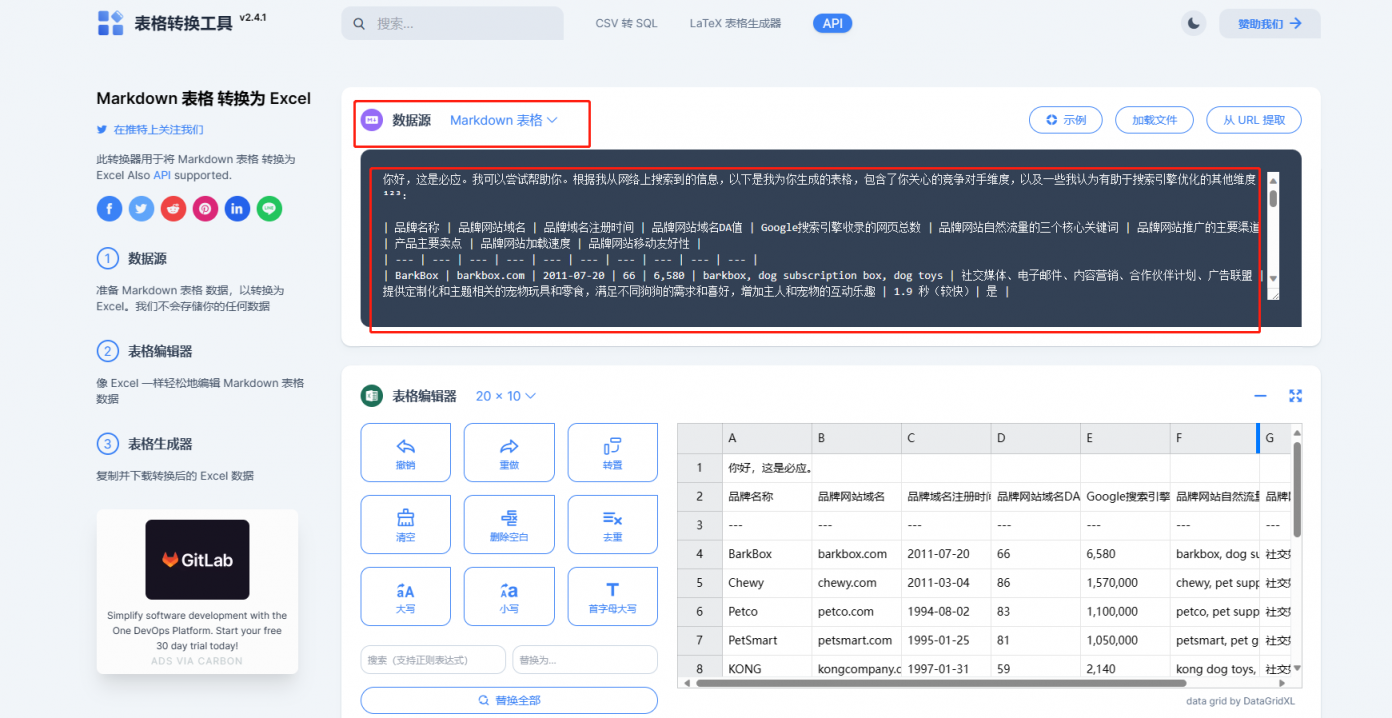The image size is (1392, 718).
Task: Click the Pinterest share icon
Action: click(205, 208)
